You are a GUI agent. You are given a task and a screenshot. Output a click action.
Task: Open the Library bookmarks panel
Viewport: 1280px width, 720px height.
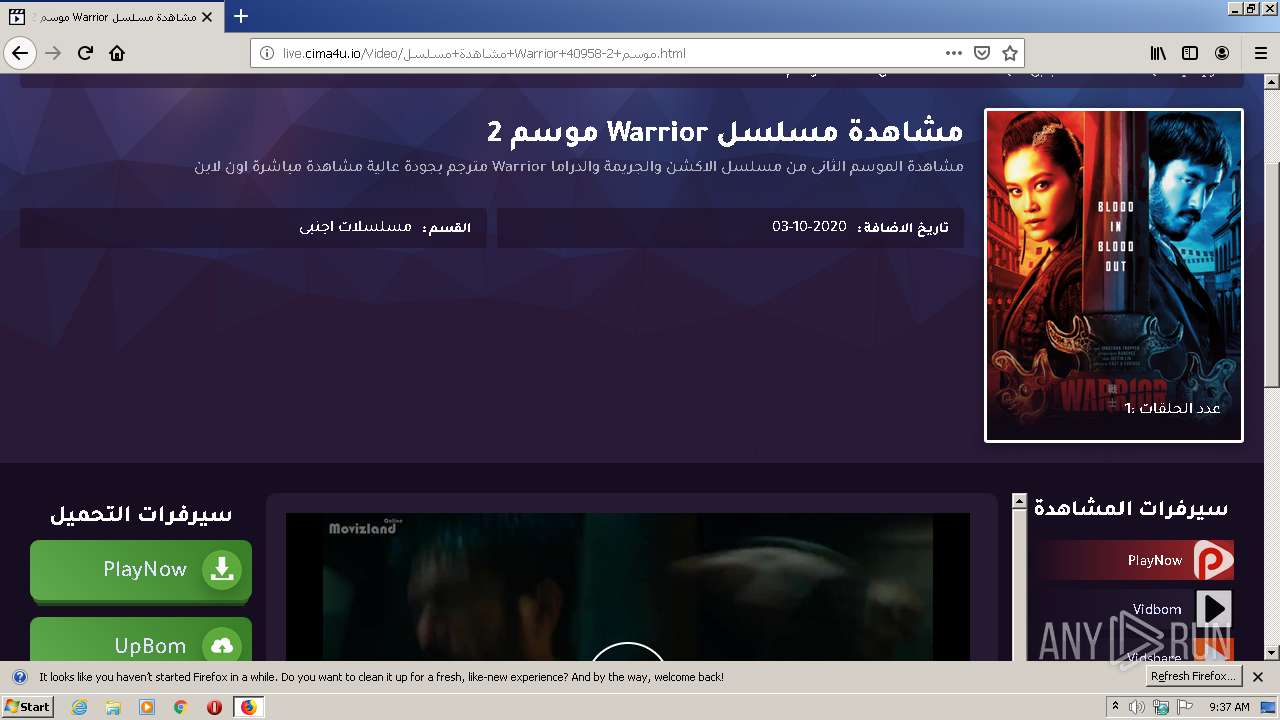1158,53
